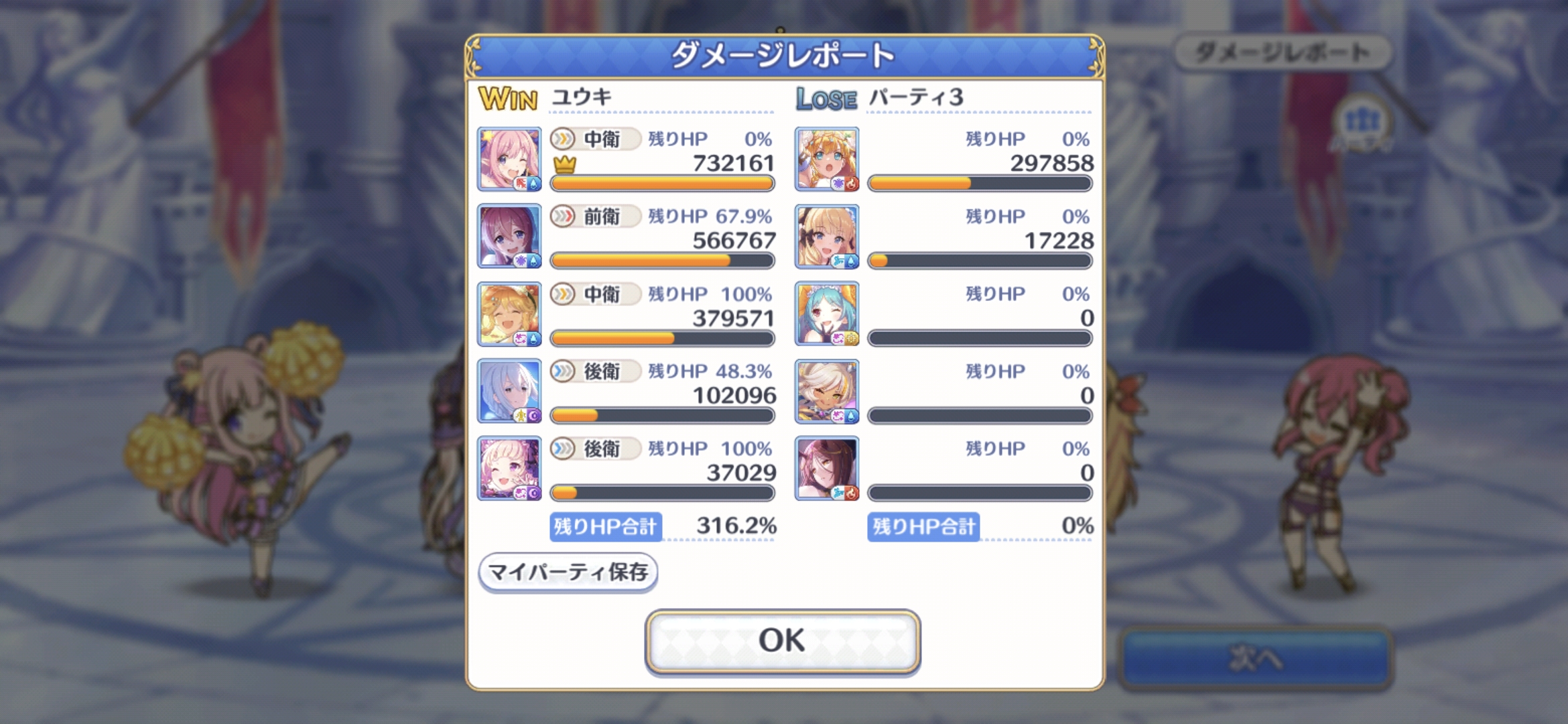Click the 後衛 position icon on fourth row

tap(563, 371)
